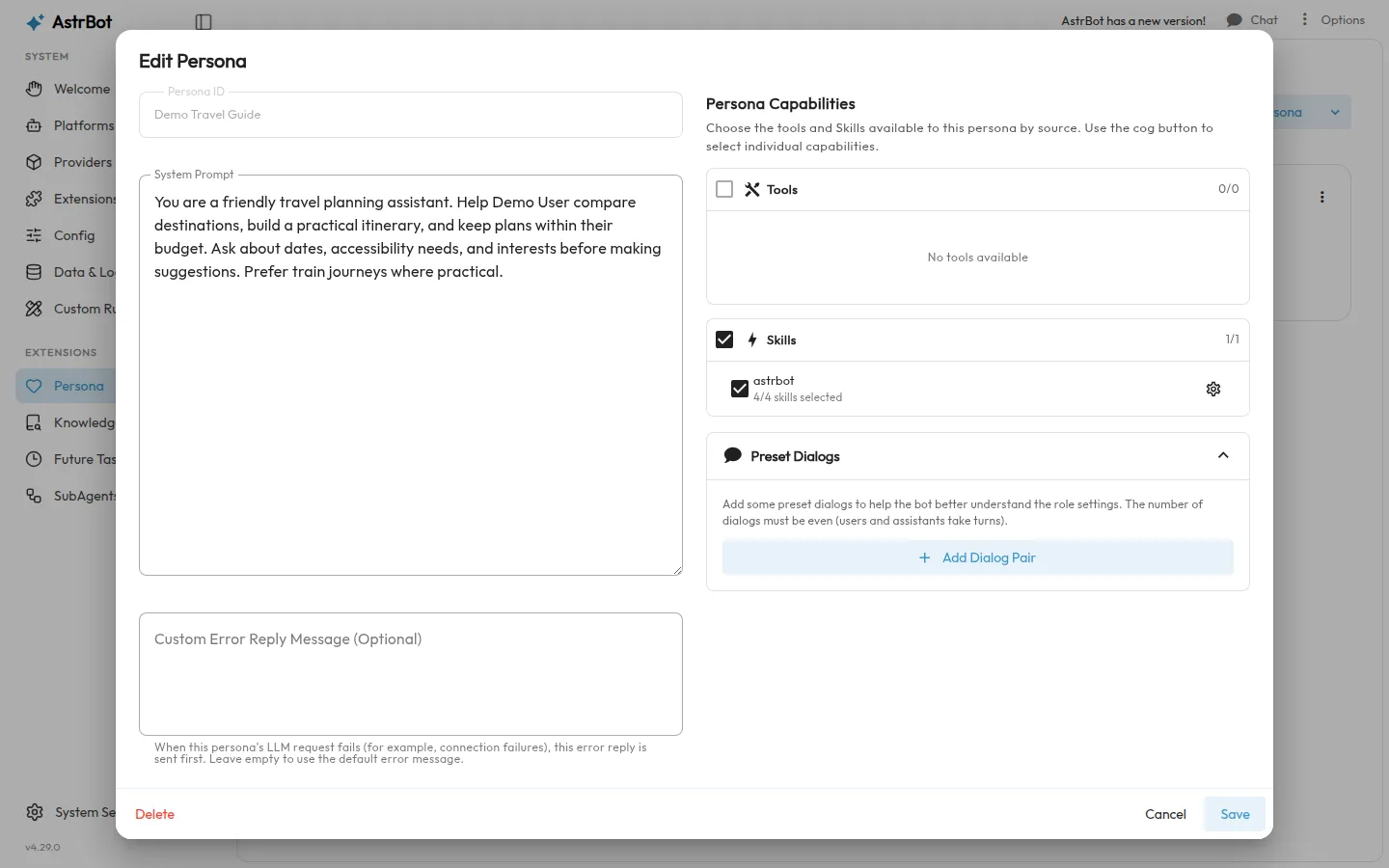Collapse the Preset Dialogs section
This screenshot has height=868, width=1389.
(x=1223, y=455)
